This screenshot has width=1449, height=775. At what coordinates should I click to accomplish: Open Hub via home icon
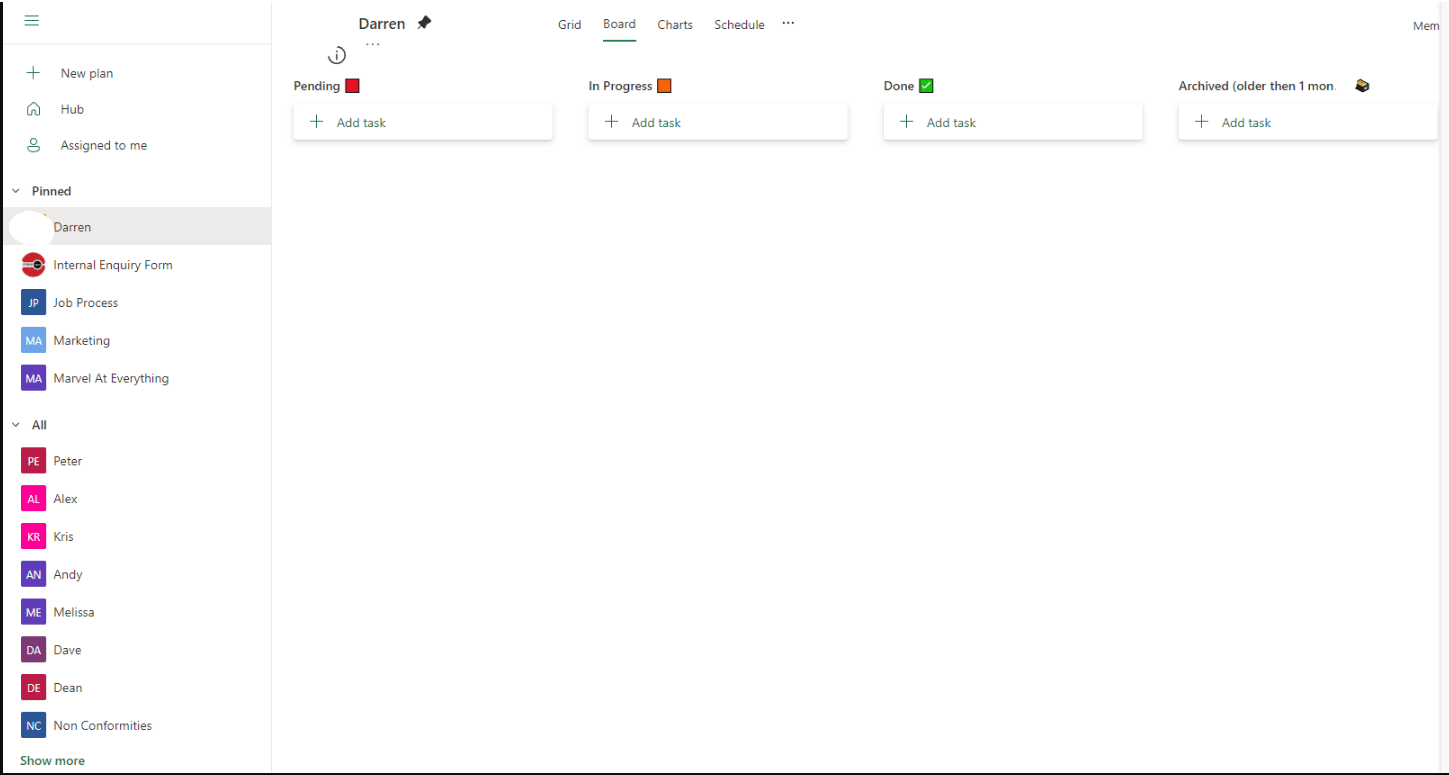click(33, 109)
